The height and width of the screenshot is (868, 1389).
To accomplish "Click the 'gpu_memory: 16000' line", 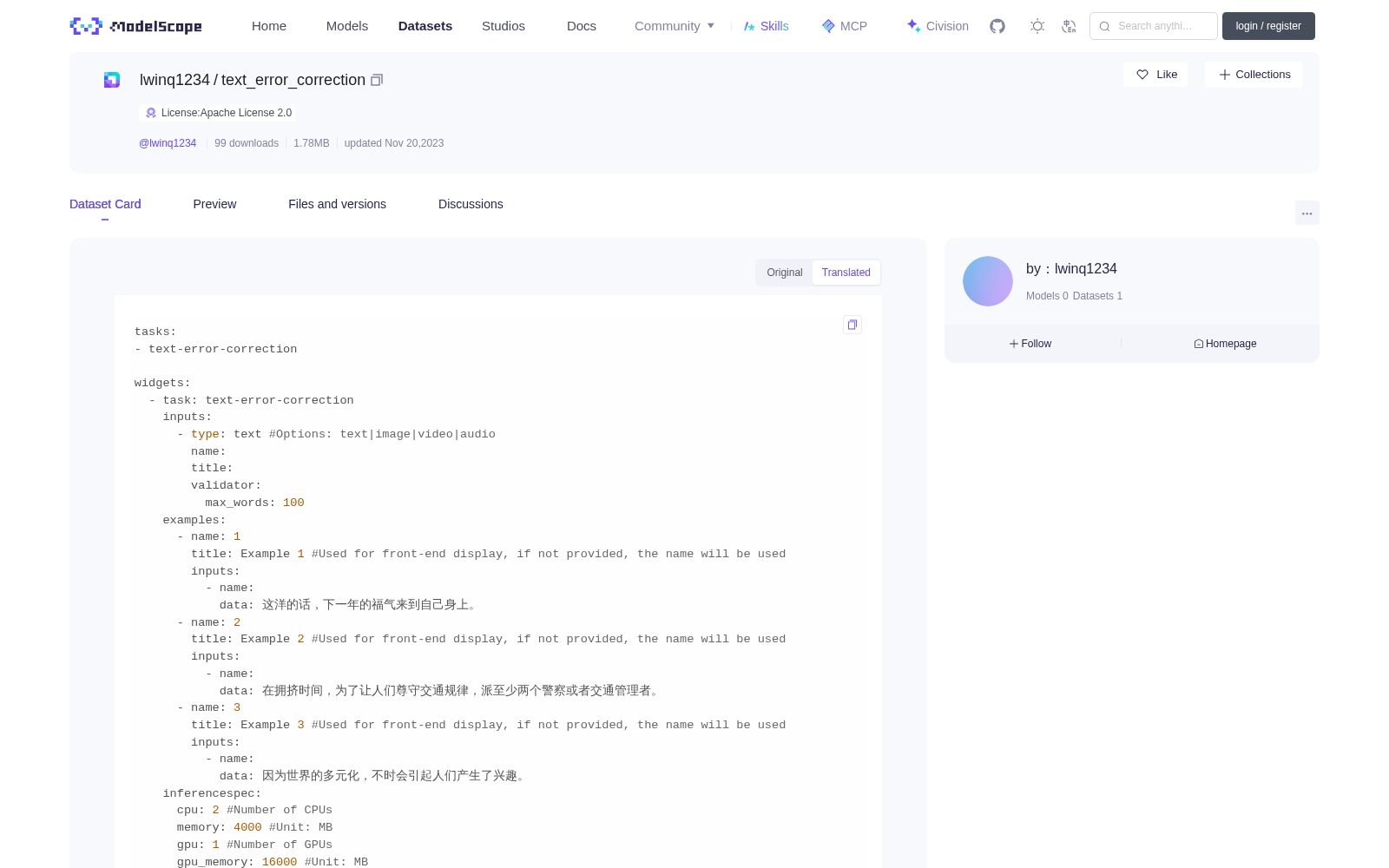I will tap(237, 862).
